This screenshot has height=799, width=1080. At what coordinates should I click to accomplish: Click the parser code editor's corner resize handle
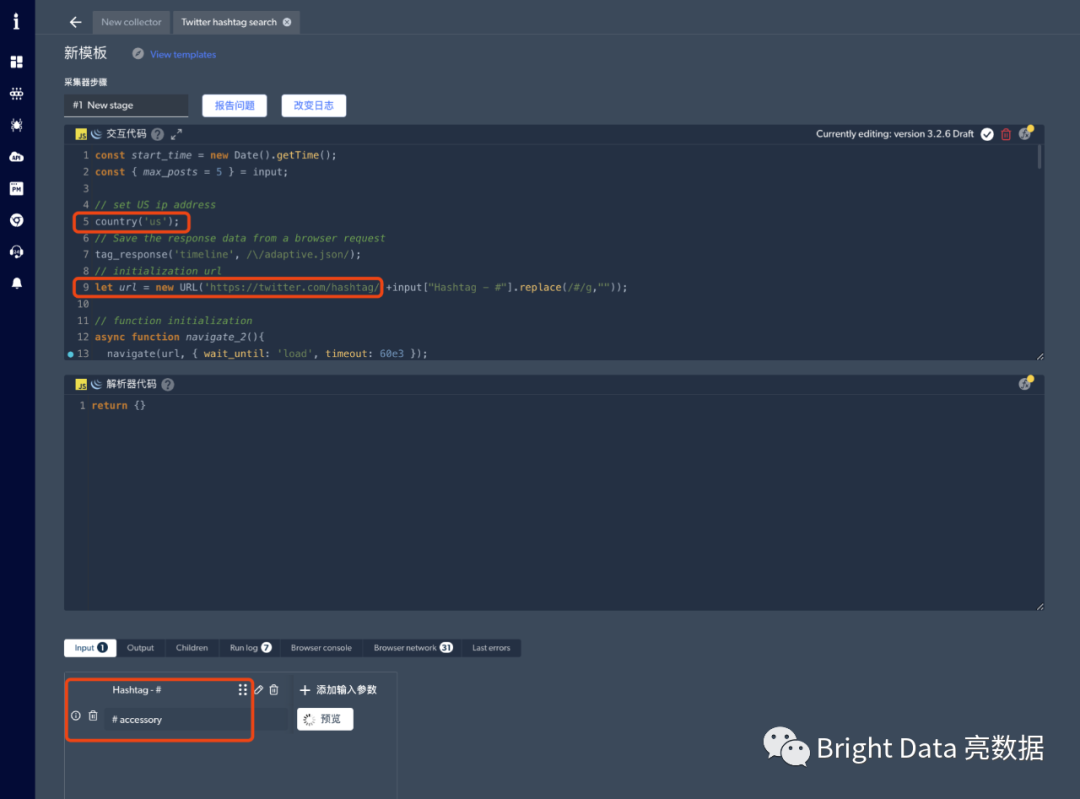pos(1039,606)
